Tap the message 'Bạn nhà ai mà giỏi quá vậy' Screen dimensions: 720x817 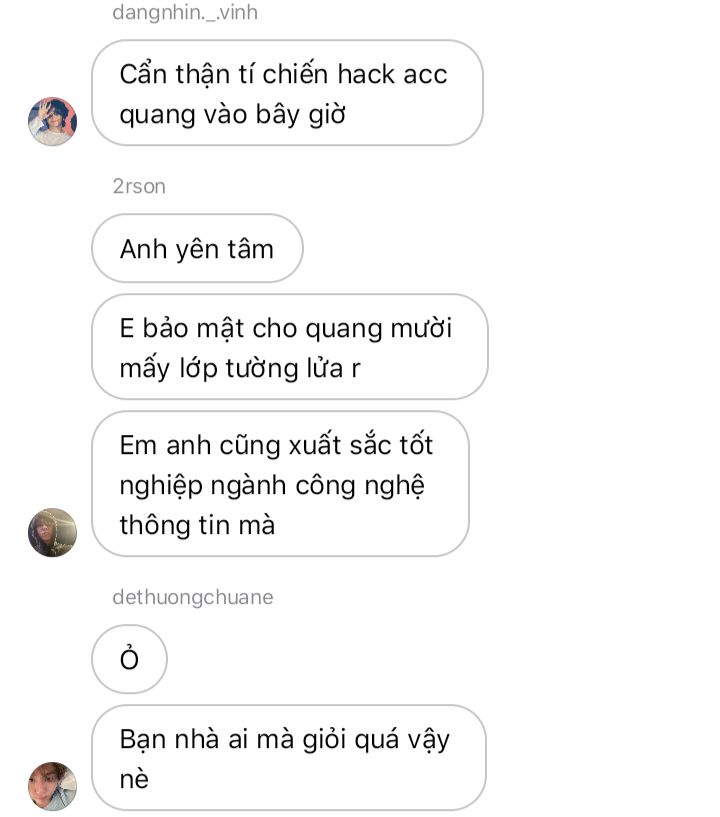289,758
